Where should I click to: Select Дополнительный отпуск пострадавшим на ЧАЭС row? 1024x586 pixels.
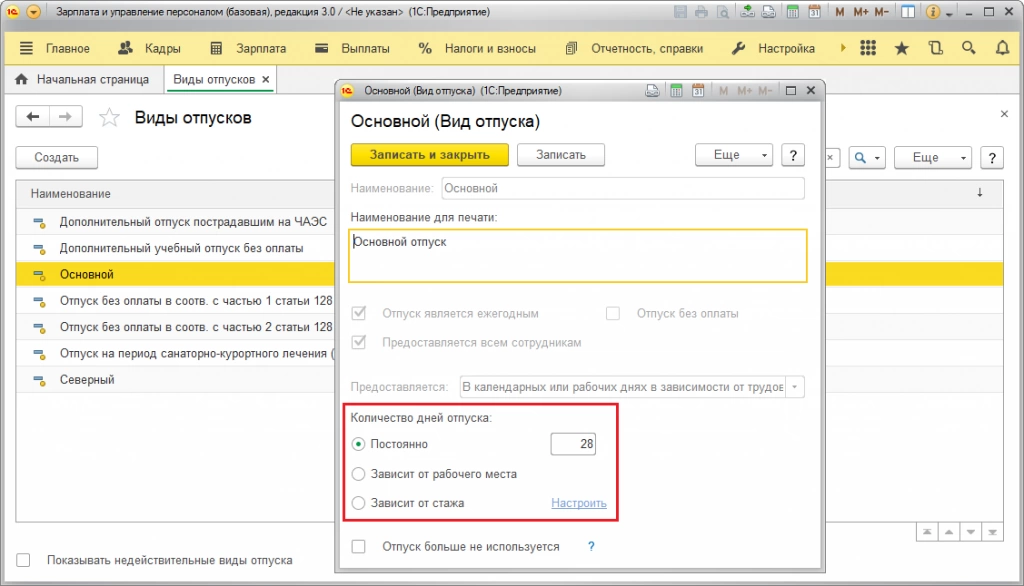(x=176, y=221)
